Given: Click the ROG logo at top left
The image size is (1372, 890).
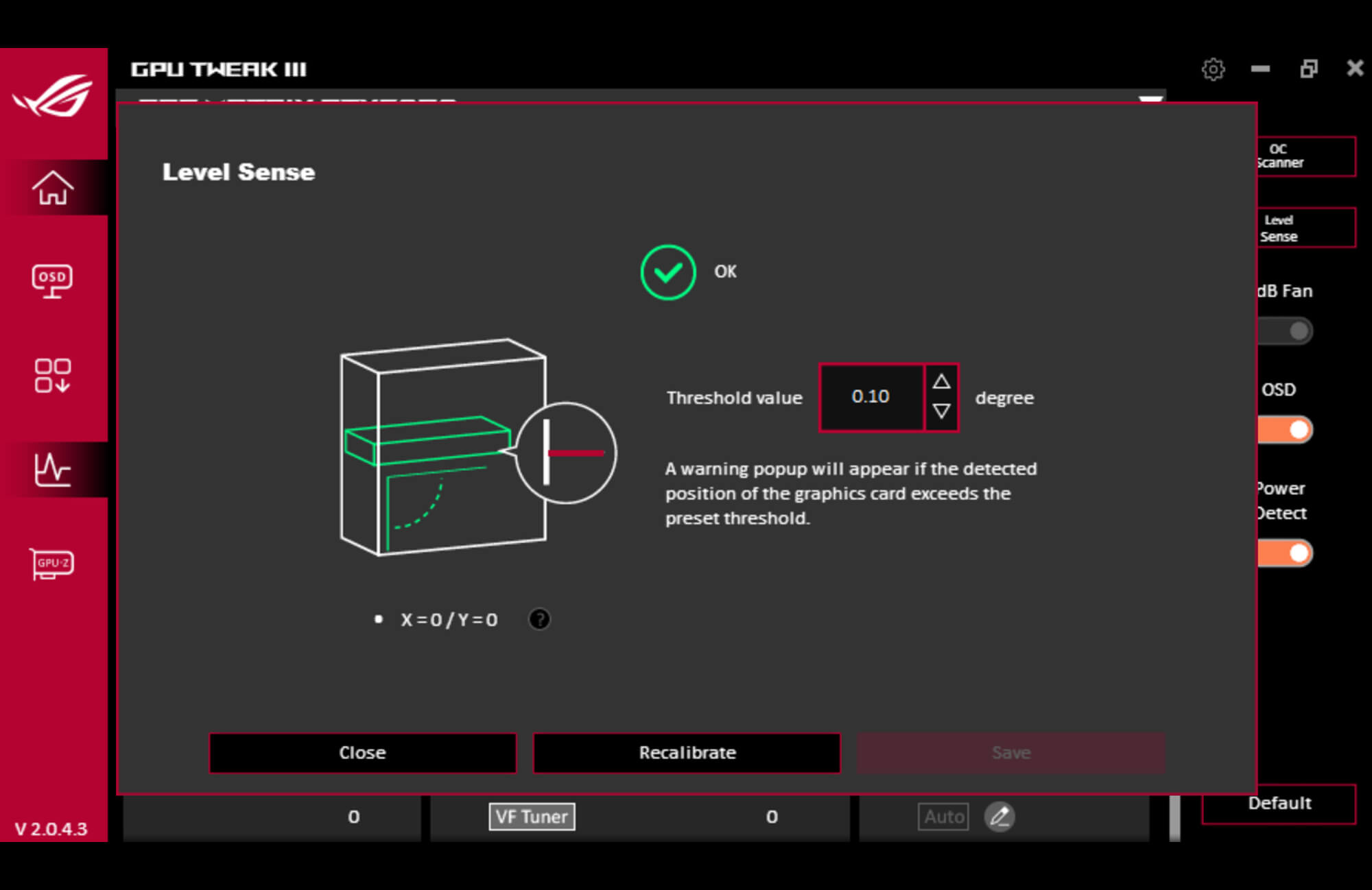Looking at the screenshot, I should (54, 96).
